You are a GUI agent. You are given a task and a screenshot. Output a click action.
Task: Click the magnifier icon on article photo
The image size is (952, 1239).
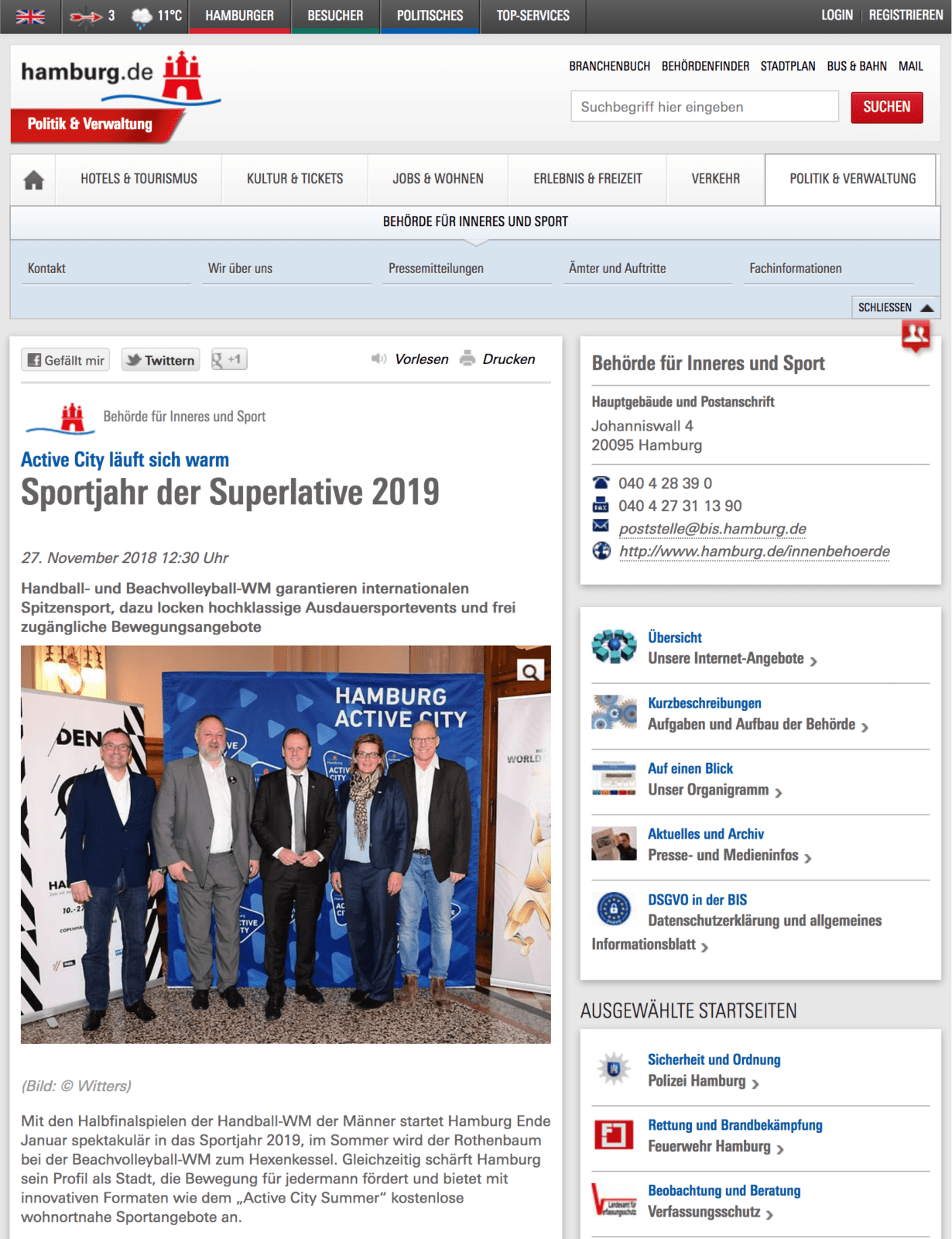pyautogui.click(x=530, y=671)
